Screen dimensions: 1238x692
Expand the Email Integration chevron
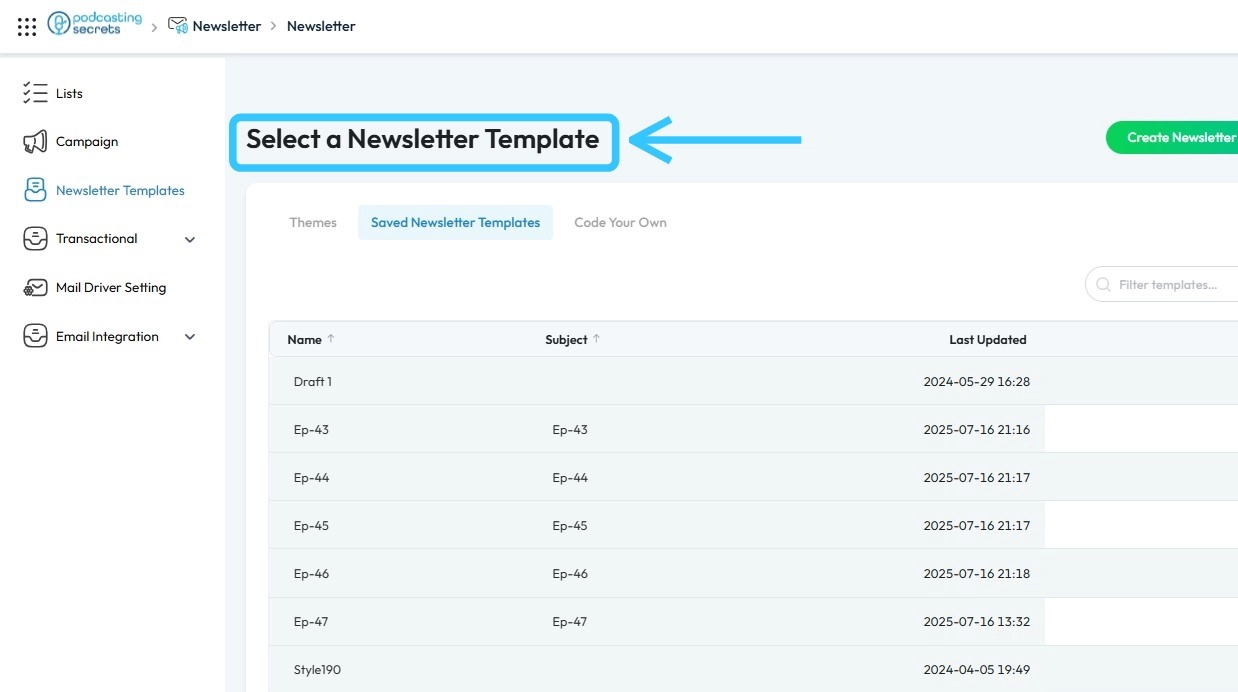pos(190,337)
